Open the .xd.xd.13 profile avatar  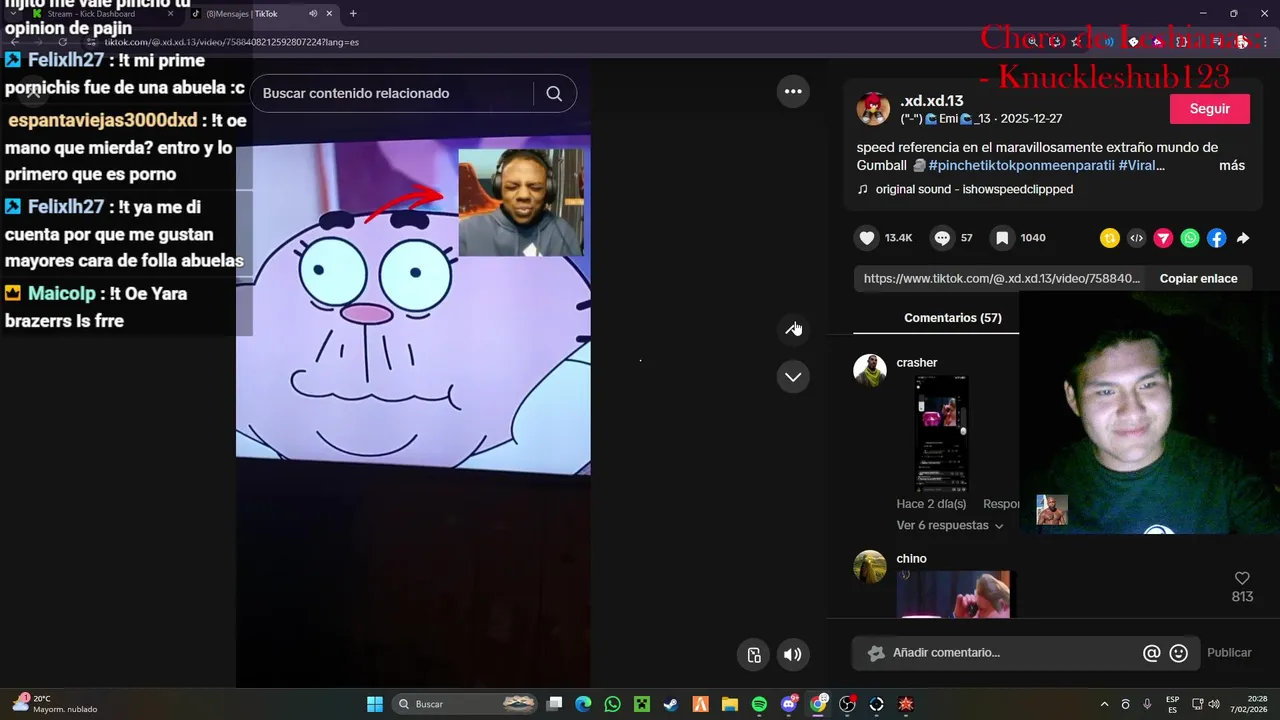tap(873, 108)
